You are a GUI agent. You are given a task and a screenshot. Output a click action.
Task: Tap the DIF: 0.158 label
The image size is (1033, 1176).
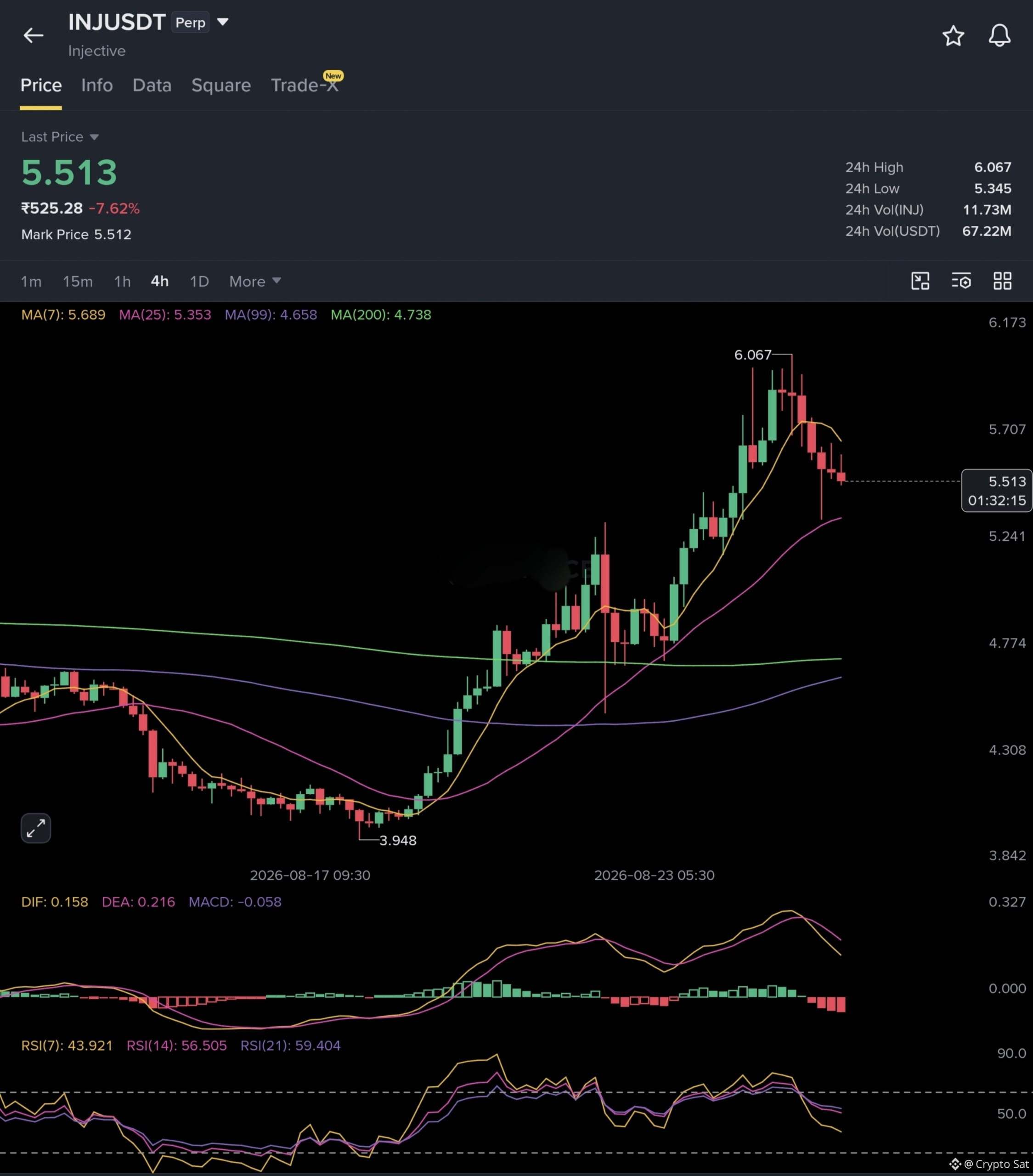(55, 902)
